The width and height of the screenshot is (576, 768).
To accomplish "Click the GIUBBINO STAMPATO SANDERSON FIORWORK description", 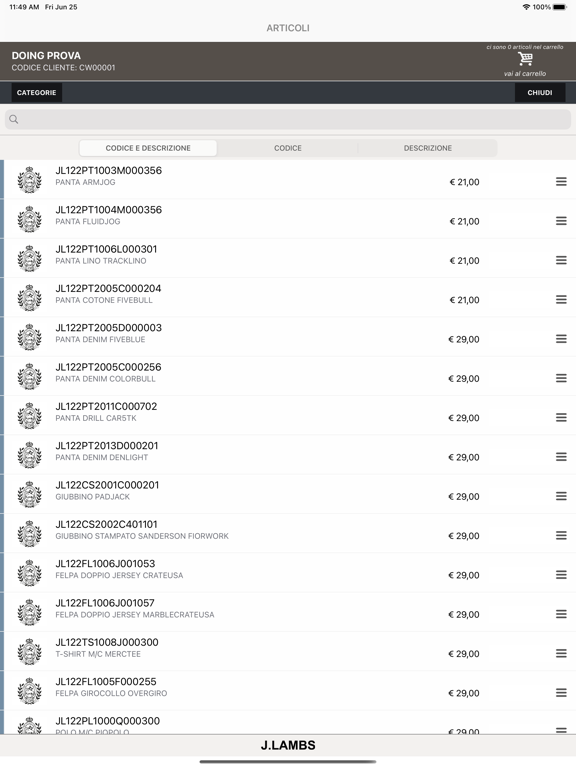I will (x=142, y=536).
